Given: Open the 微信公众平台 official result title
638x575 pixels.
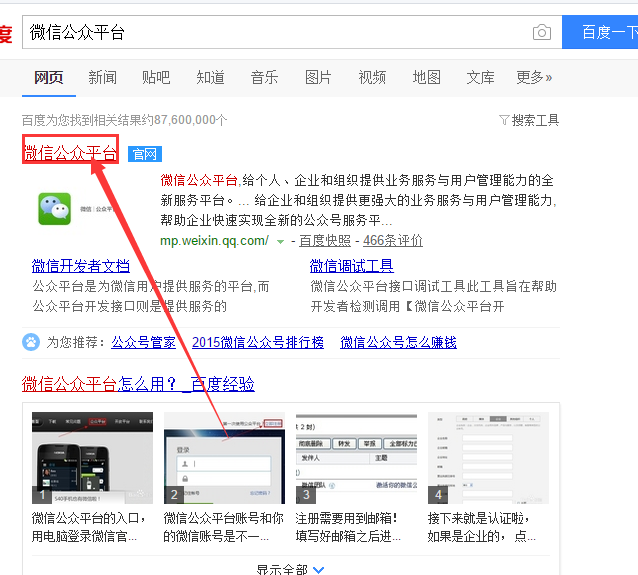Looking at the screenshot, I should 70,153.
